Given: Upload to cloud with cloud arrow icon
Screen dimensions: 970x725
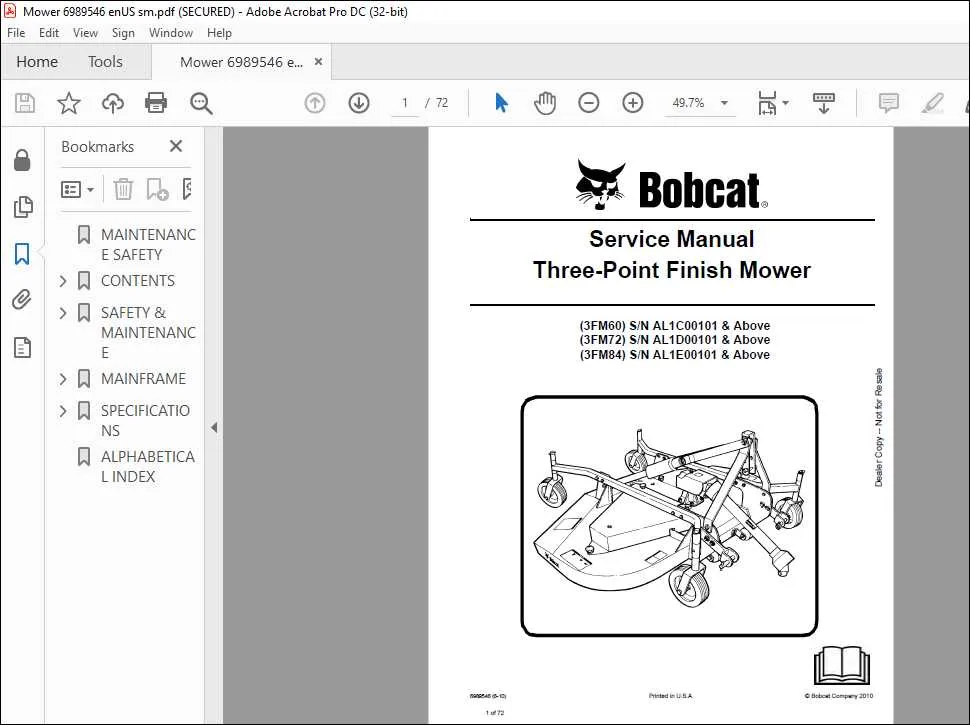Looking at the screenshot, I should (113, 103).
